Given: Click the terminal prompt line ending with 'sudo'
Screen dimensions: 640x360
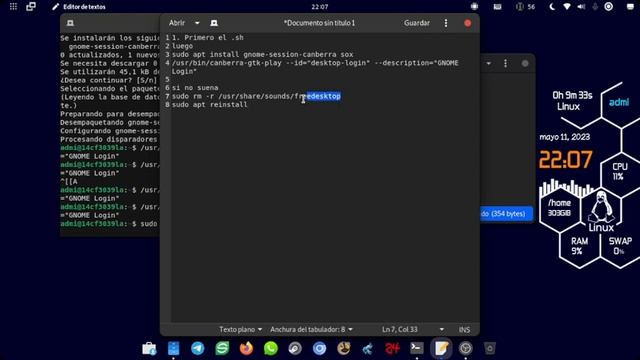Looking at the screenshot, I should 109,224.
